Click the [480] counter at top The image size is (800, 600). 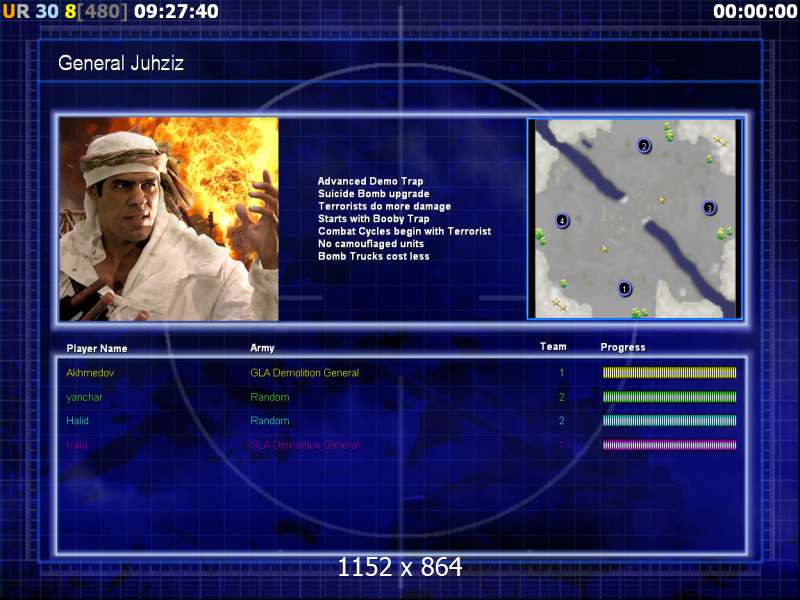point(103,11)
